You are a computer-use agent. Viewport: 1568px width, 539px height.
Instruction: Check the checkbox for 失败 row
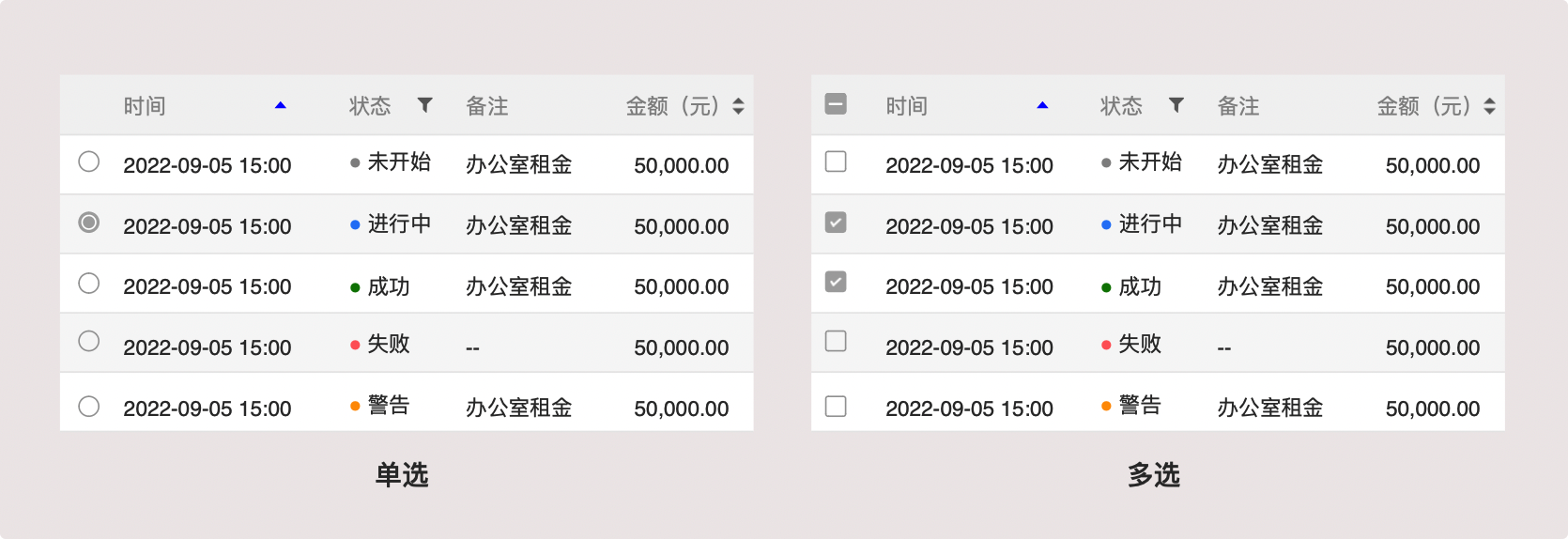click(836, 341)
